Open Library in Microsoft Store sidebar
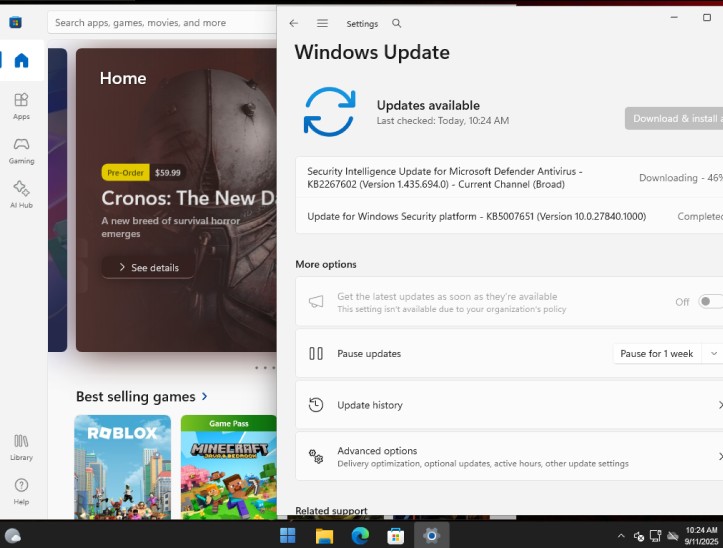This screenshot has height=548, width=723. click(21, 447)
